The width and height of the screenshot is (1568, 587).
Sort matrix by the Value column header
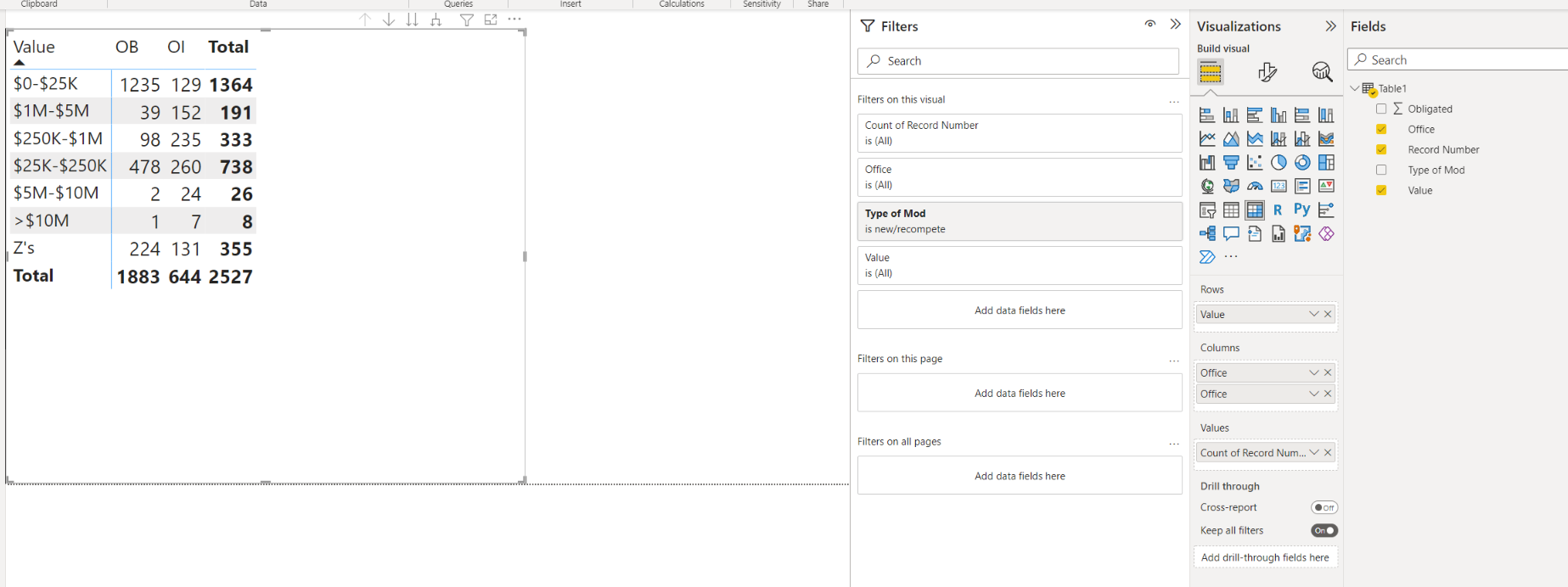34,48
